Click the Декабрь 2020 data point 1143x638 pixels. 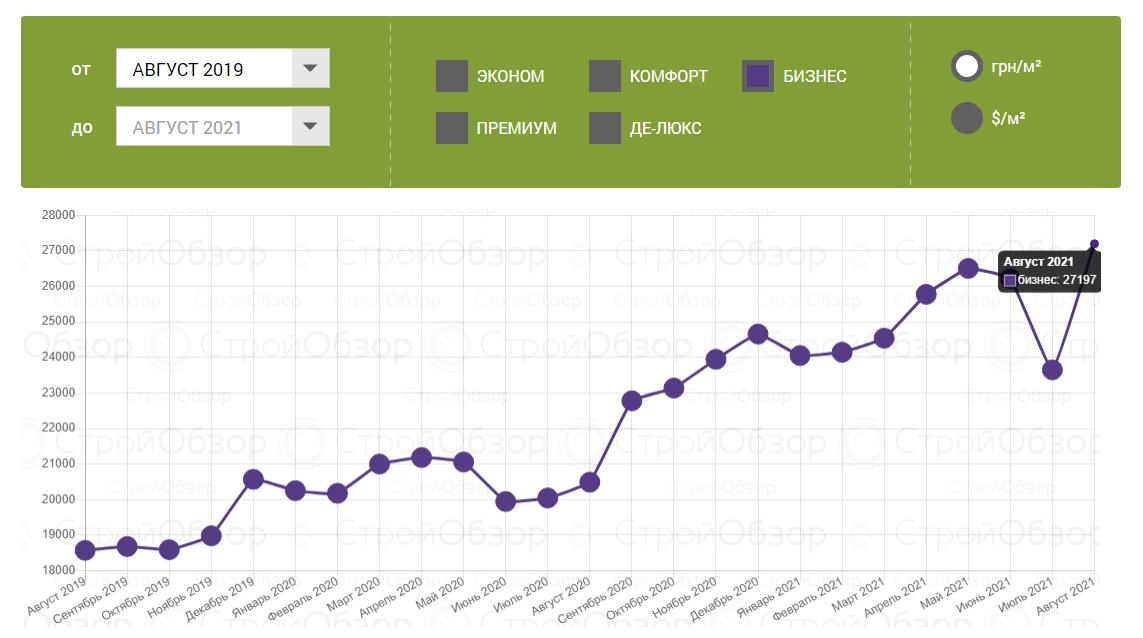[x=758, y=334]
